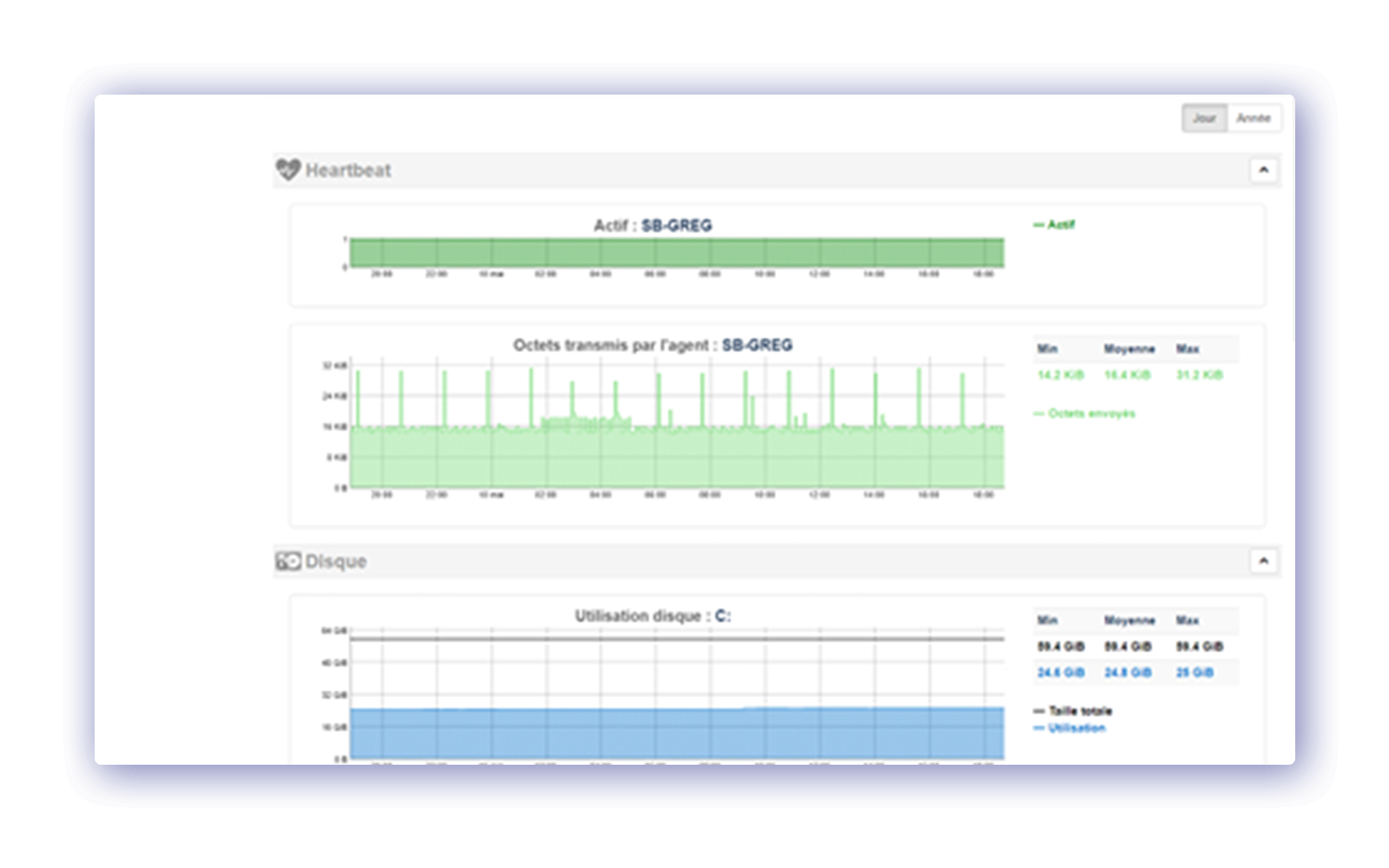Collapse the Disque section
Screen dimensions: 1389x868
click(1265, 561)
